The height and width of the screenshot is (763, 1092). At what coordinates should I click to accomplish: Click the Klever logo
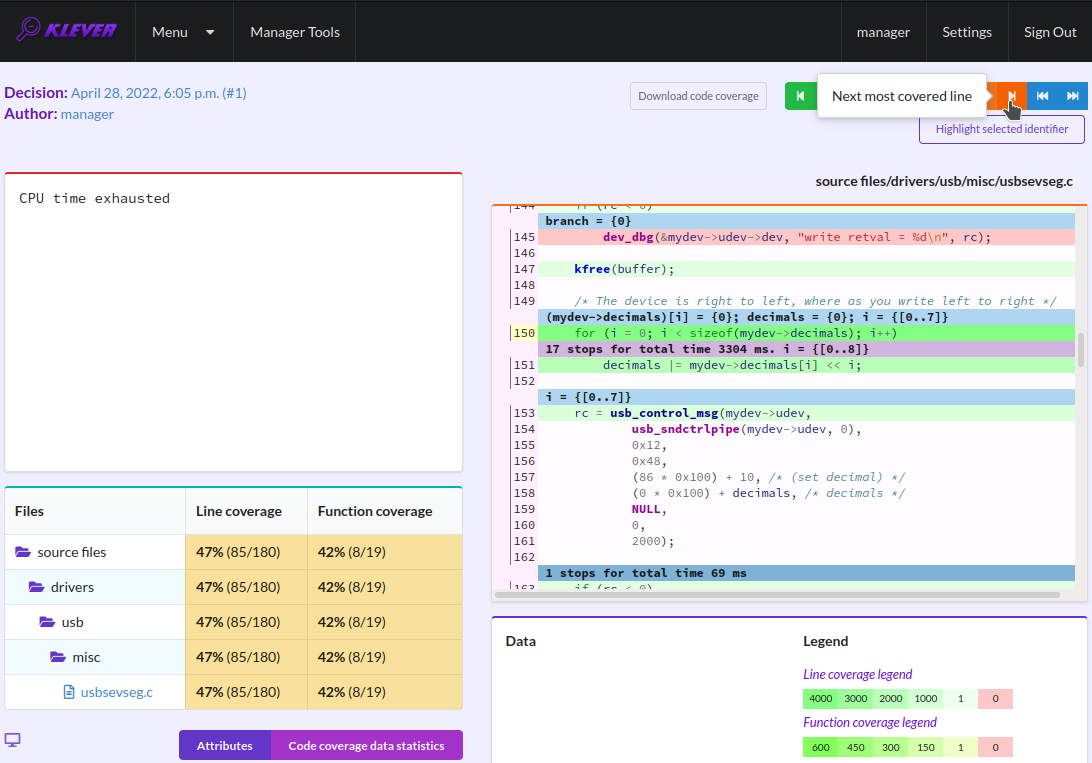click(x=67, y=30)
